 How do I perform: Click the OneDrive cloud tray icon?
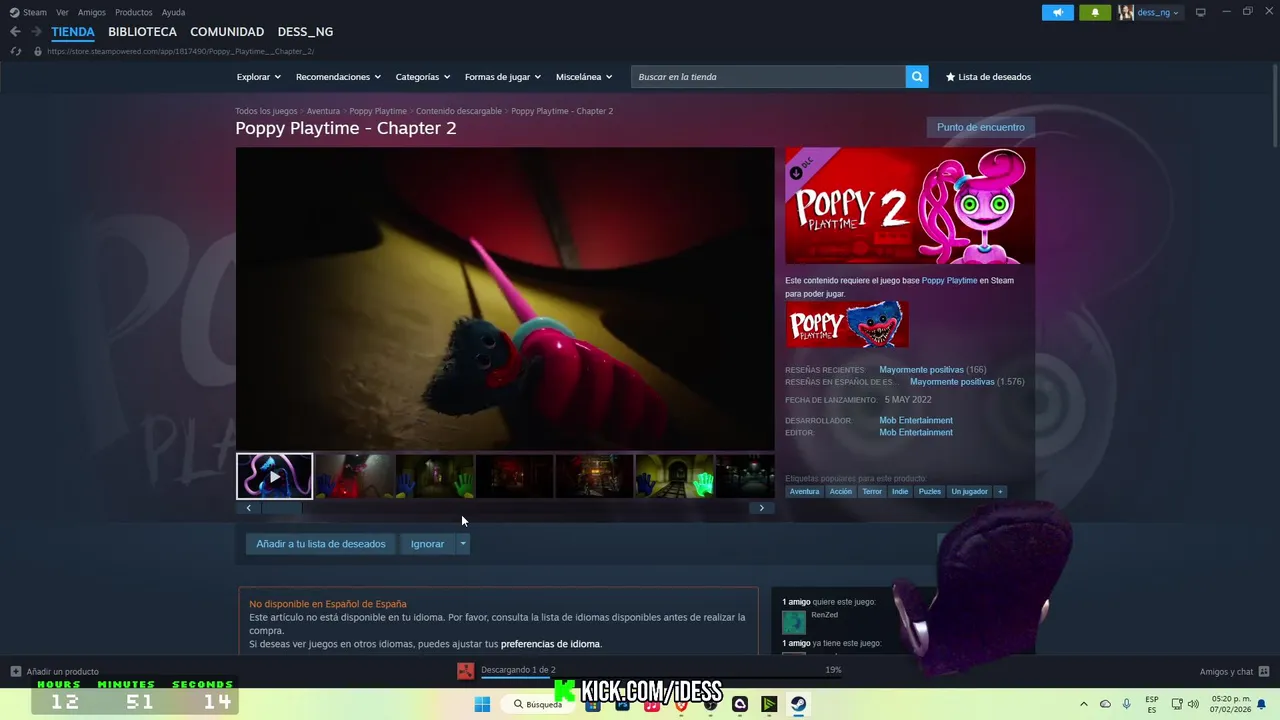(1105, 704)
